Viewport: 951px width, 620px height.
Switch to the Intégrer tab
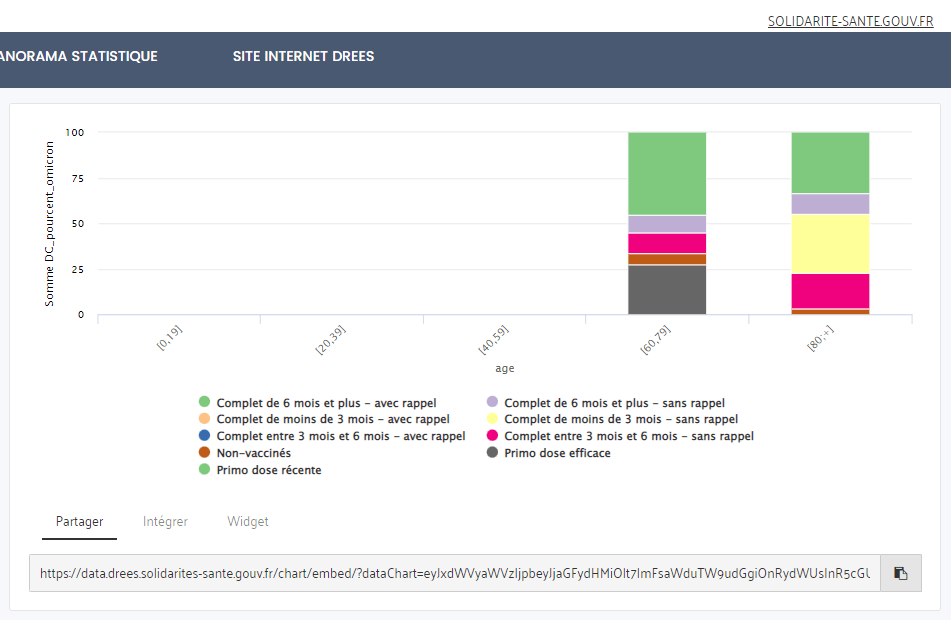165,522
